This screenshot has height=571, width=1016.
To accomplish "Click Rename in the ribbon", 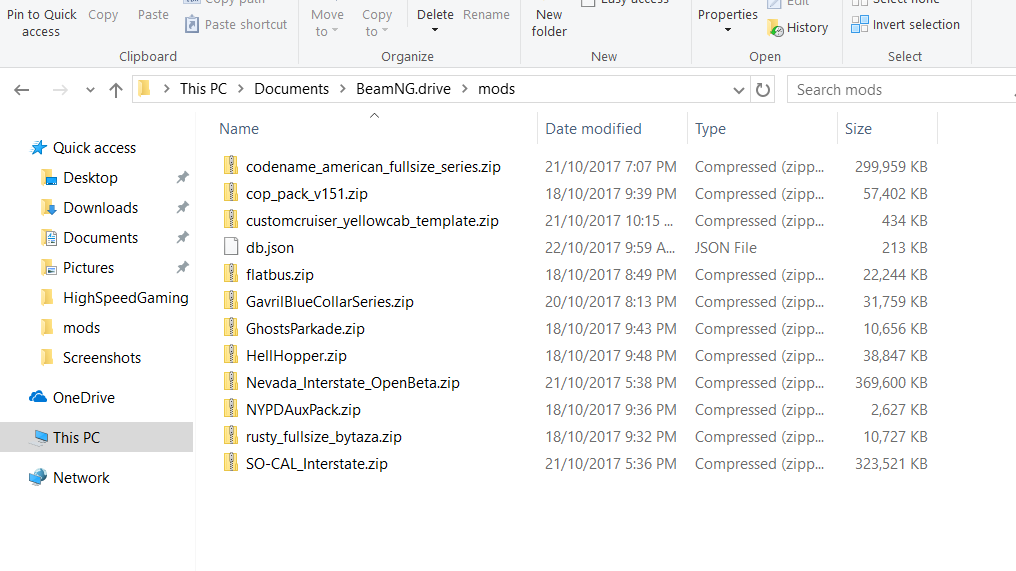I will (x=486, y=14).
